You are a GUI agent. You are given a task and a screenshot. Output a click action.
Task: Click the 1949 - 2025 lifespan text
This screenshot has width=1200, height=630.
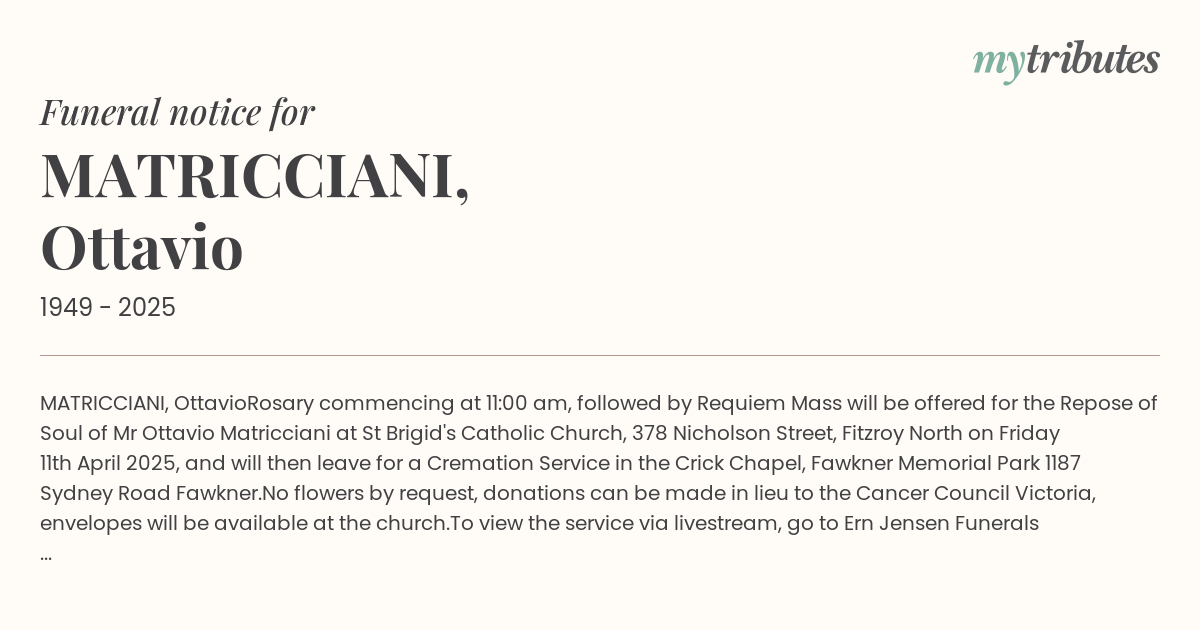108,308
